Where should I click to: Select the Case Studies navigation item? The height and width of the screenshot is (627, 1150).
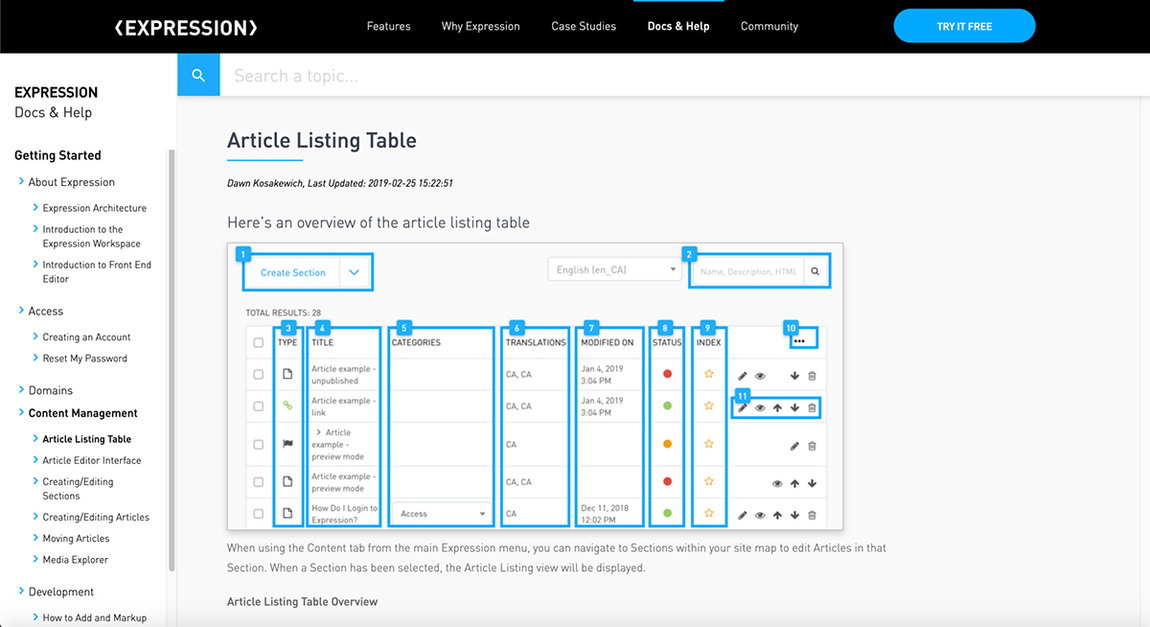[x=583, y=26]
